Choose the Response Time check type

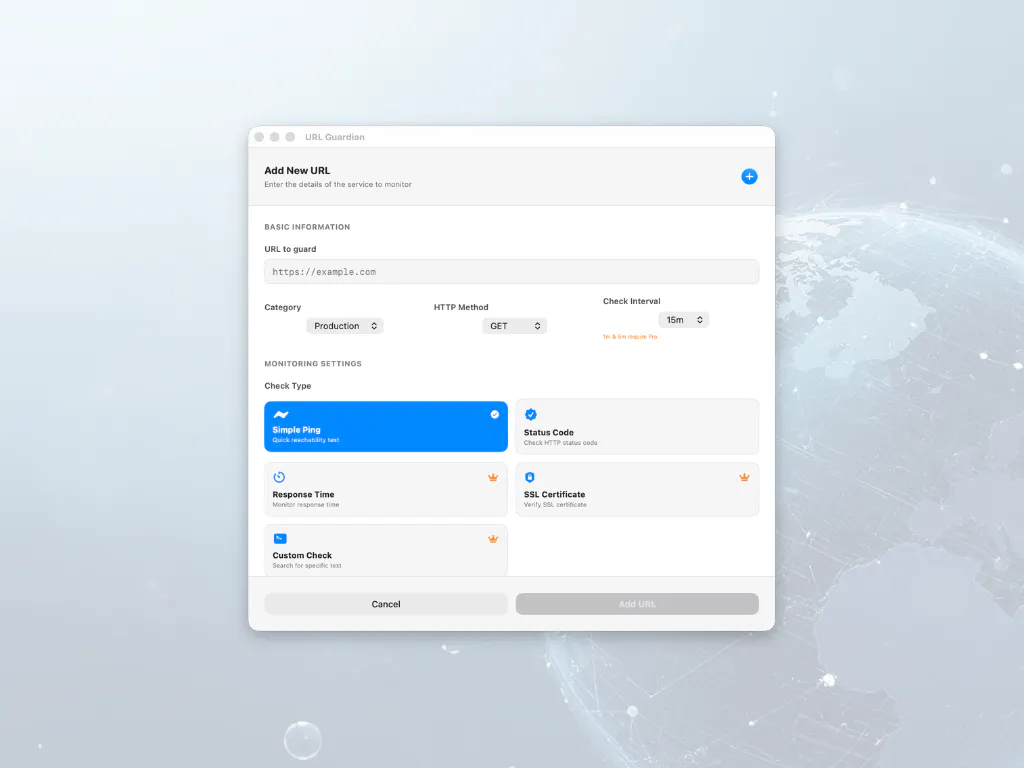click(x=385, y=489)
